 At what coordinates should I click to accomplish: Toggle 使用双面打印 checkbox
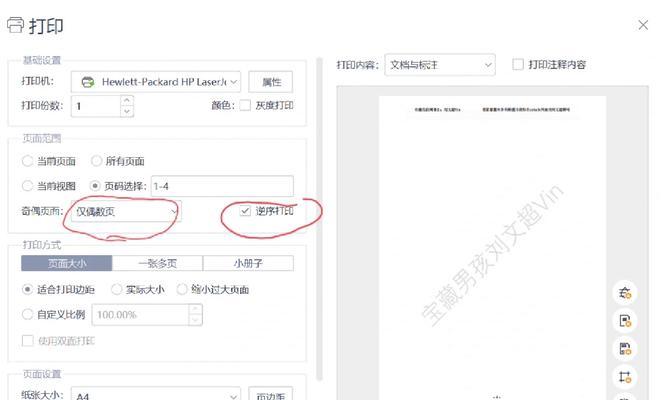coord(28,341)
